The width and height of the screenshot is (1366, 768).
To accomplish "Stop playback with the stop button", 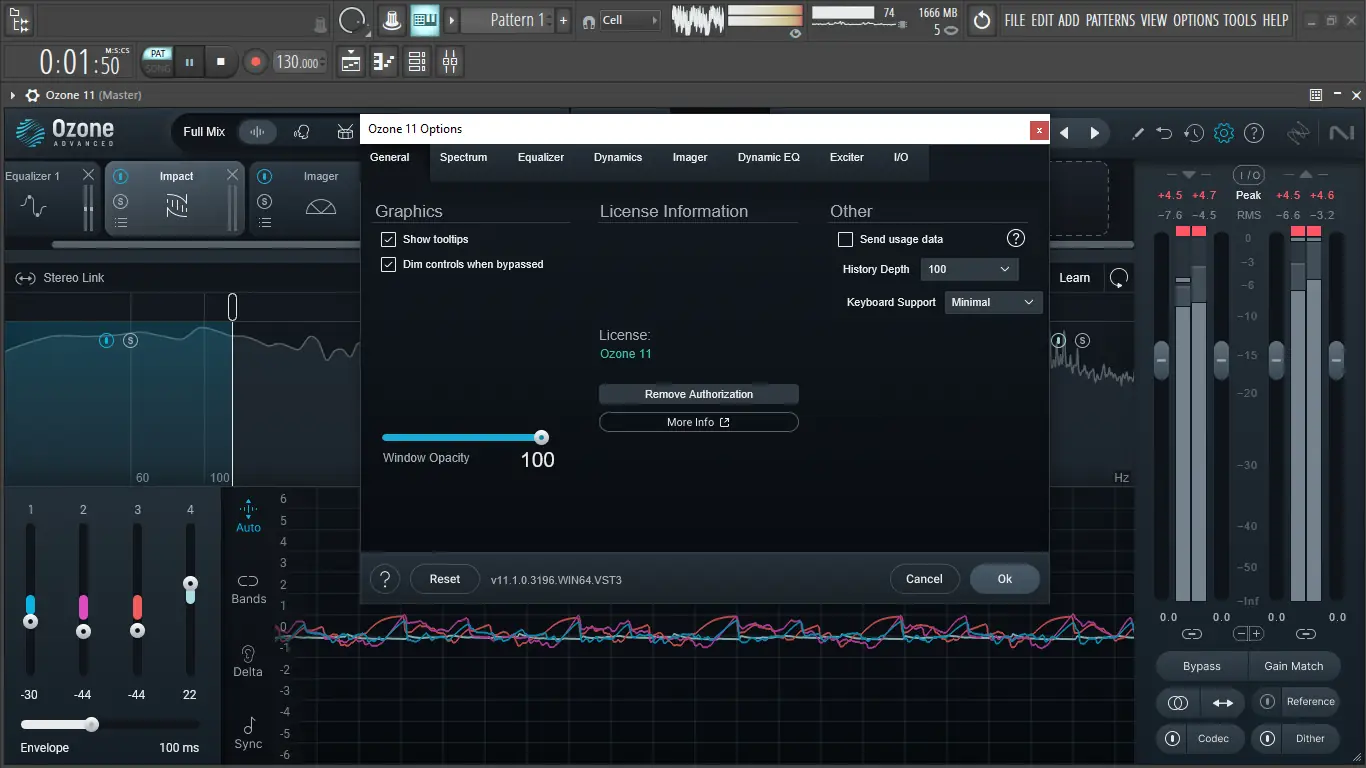I will tap(221, 62).
